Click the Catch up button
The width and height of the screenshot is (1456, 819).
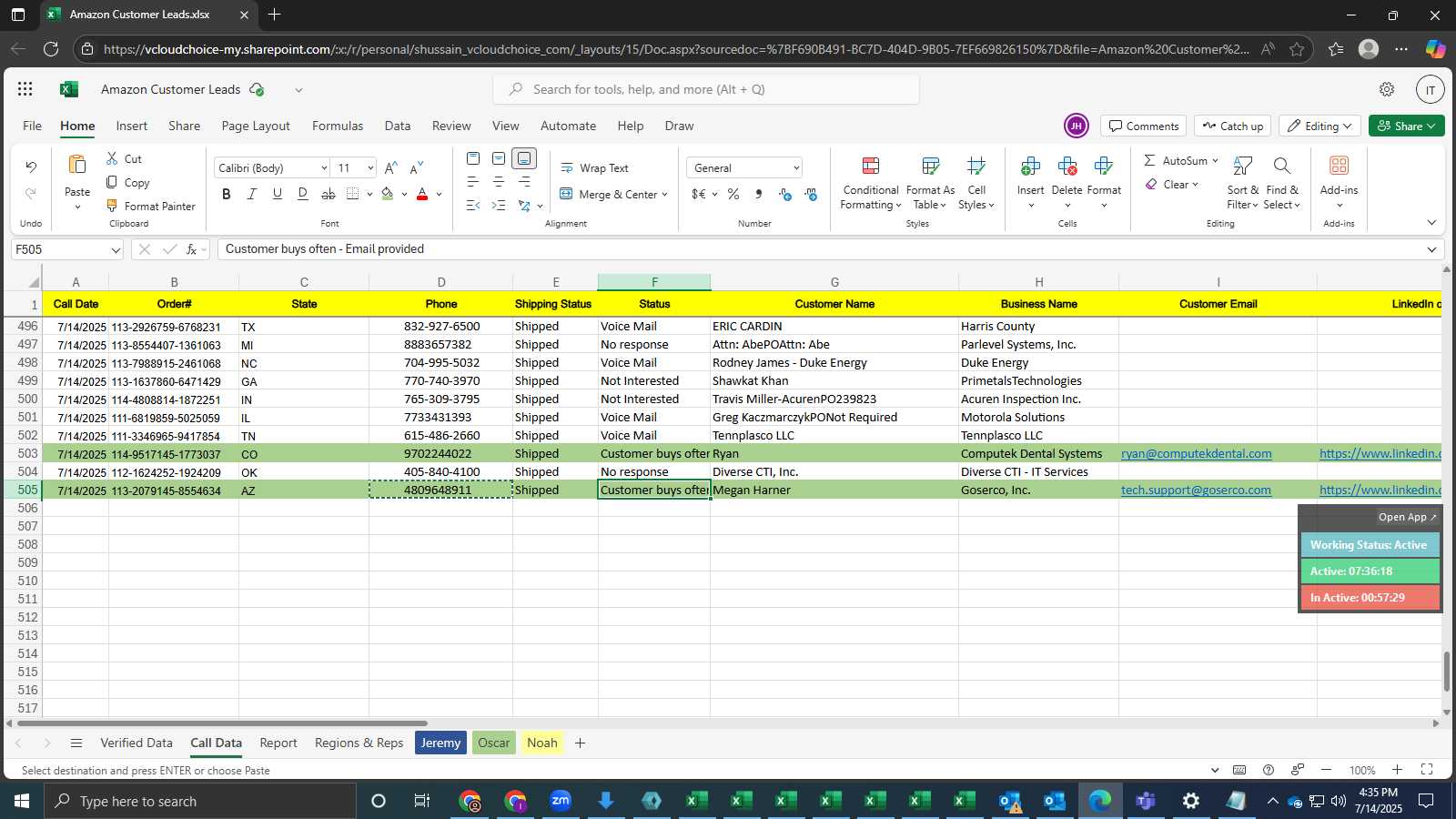click(1232, 126)
